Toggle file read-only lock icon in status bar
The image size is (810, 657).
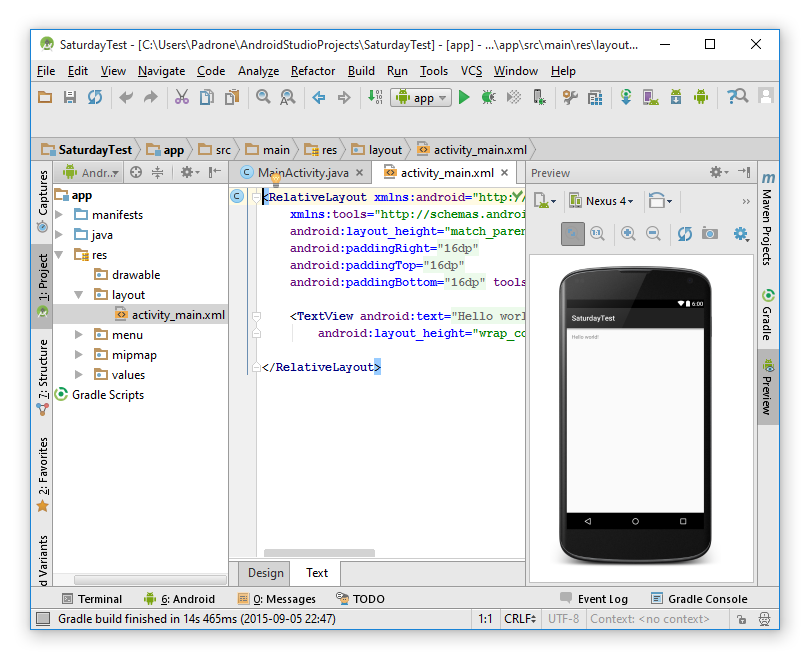[741, 619]
